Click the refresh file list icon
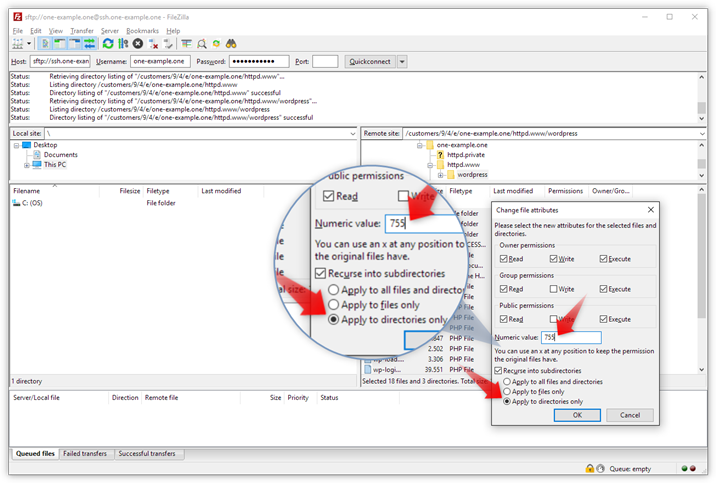 (x=108, y=44)
